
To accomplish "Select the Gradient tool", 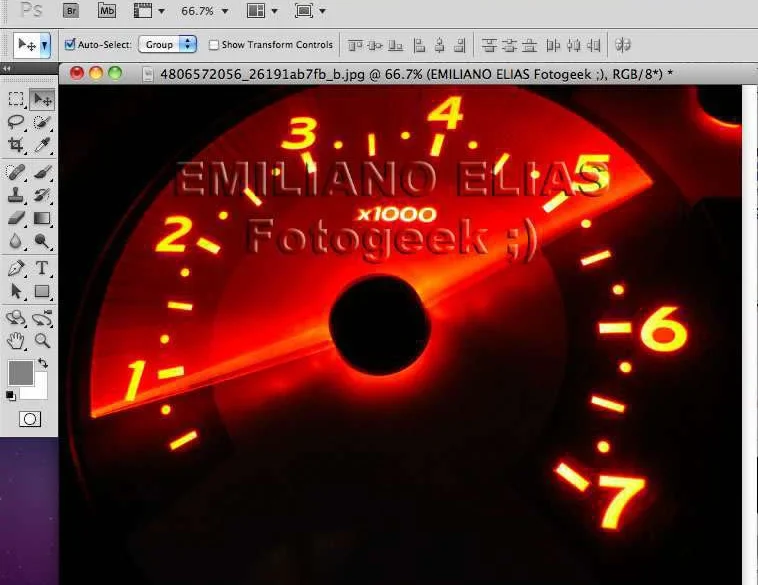I will click(x=42, y=218).
